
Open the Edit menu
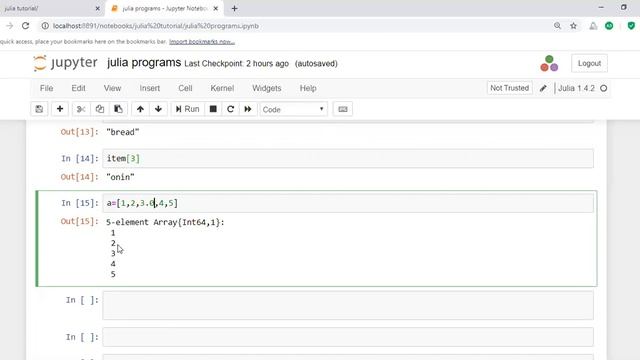click(78, 88)
